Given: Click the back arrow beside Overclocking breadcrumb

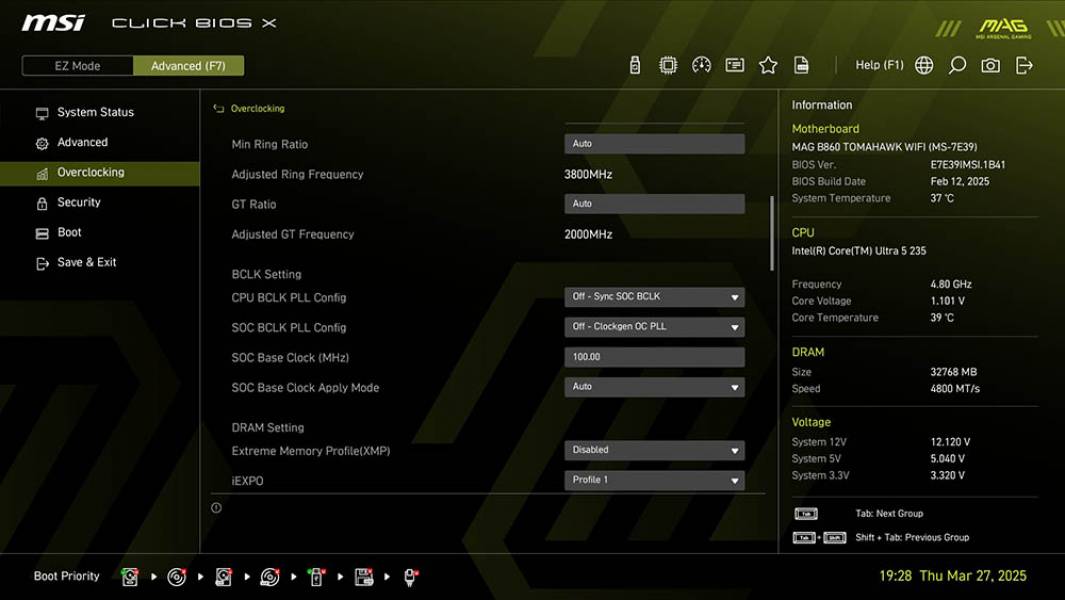Looking at the screenshot, I should (218, 108).
